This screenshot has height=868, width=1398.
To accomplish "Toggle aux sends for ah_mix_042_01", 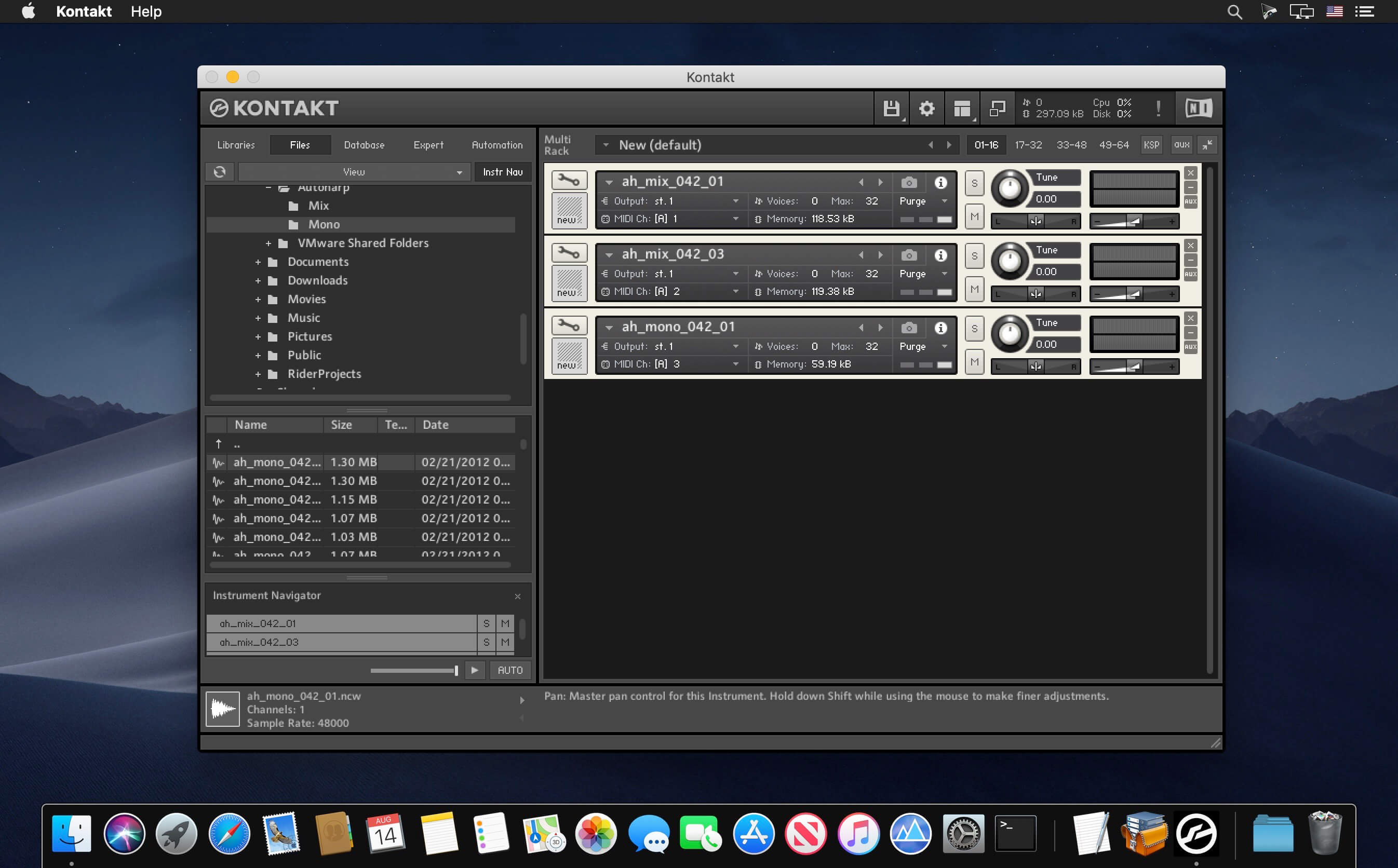I will coord(1191,201).
